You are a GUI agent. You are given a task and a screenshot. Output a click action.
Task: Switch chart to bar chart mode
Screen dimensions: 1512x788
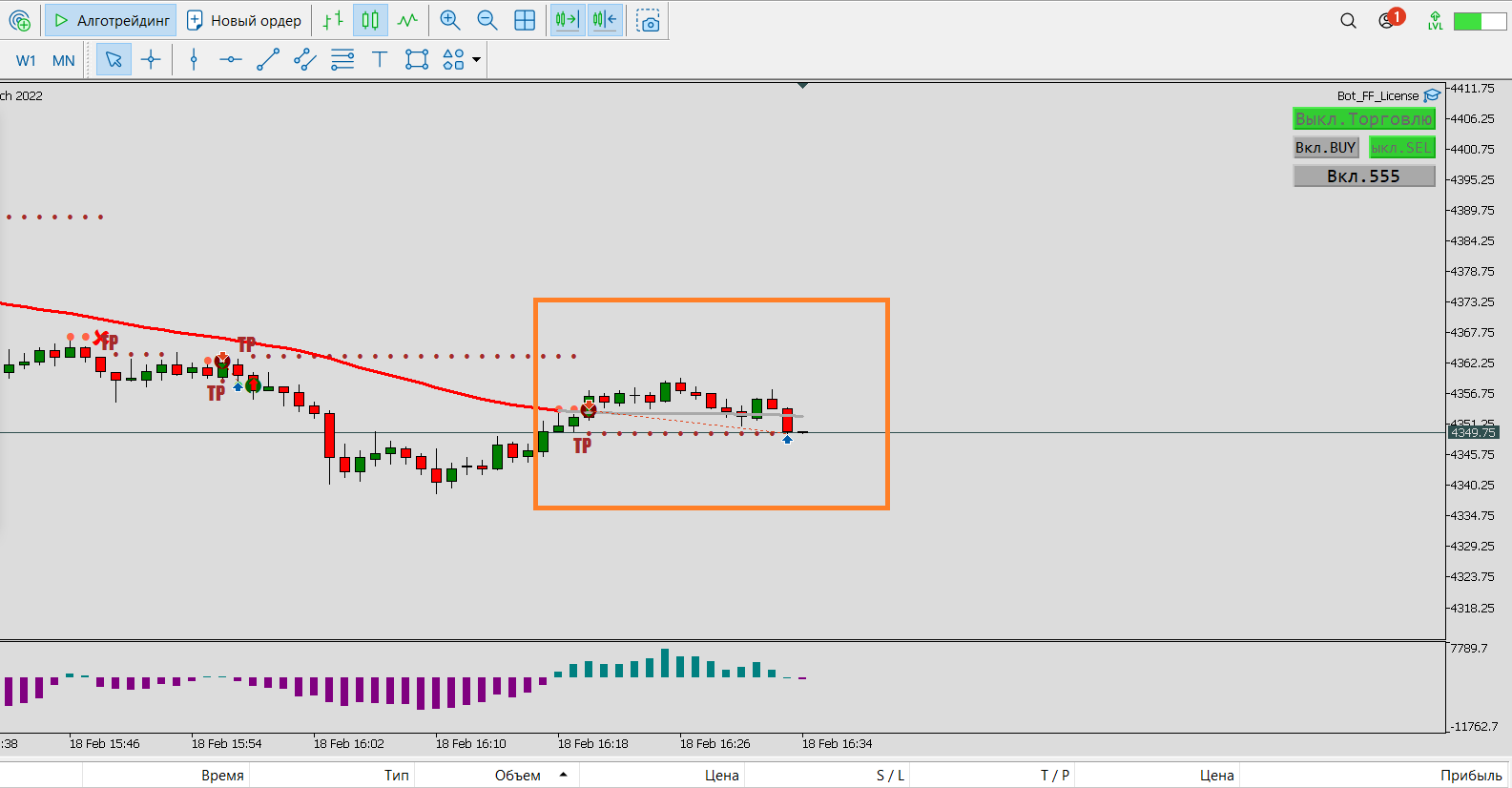pos(333,20)
